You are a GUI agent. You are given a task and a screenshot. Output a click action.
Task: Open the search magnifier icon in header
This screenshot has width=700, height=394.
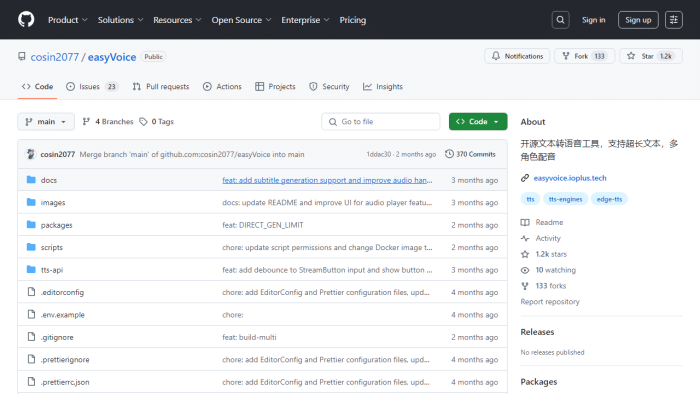tap(560, 20)
